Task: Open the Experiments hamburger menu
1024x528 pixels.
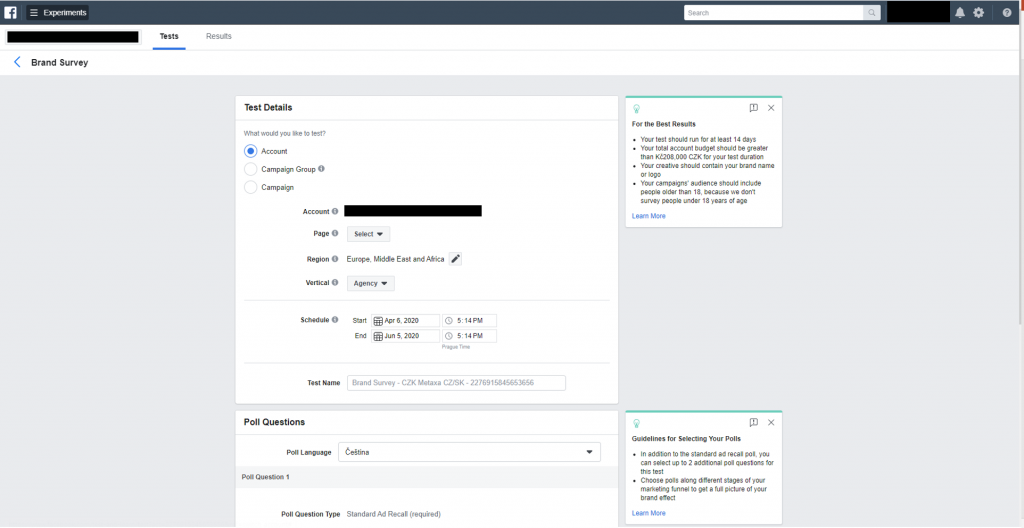Action: (x=34, y=13)
